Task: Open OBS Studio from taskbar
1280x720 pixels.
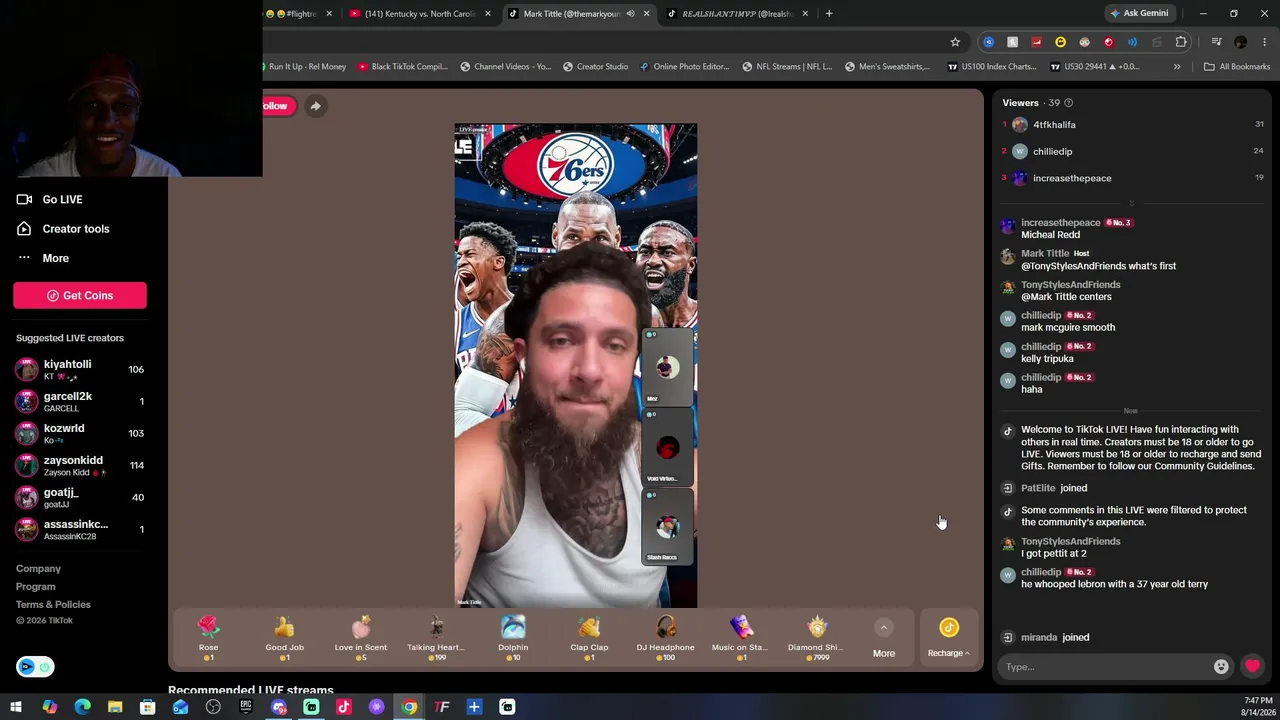Action: click(213, 707)
